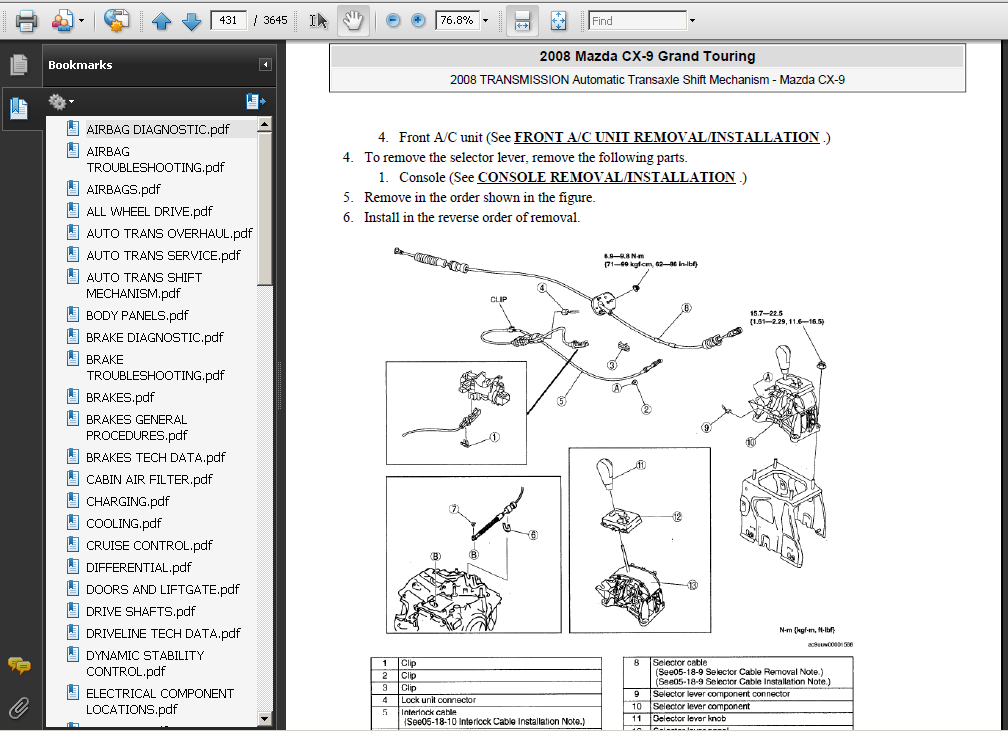Screen dimensions: 1008x732
Task: Open the COOLING.pdf bookmark
Action: (x=123, y=524)
